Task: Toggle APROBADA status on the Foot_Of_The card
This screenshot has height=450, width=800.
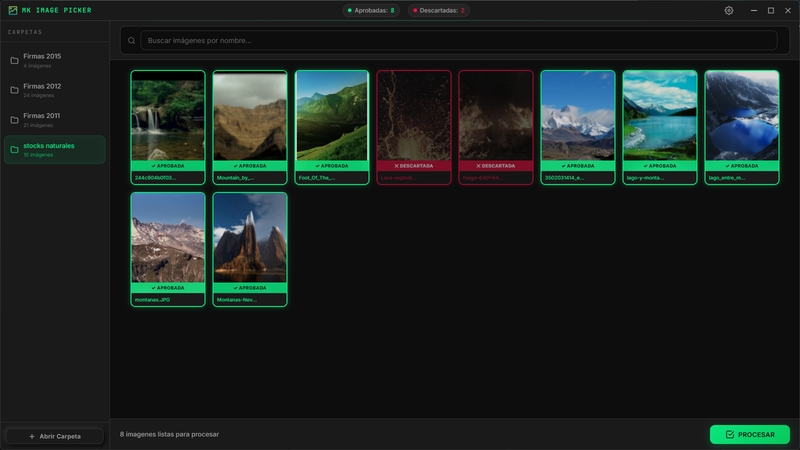Action: tap(332, 166)
